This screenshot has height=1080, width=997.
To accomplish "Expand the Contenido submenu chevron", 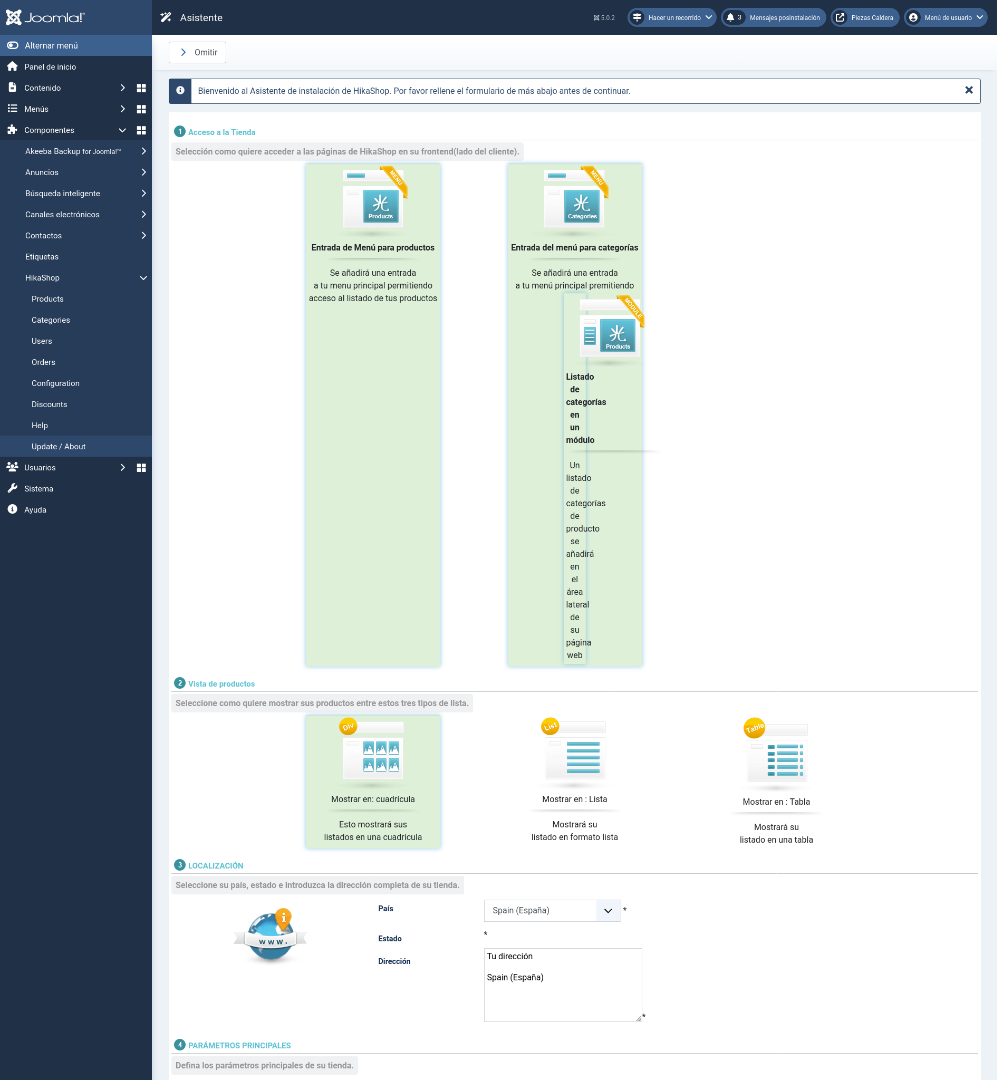I will (123, 88).
